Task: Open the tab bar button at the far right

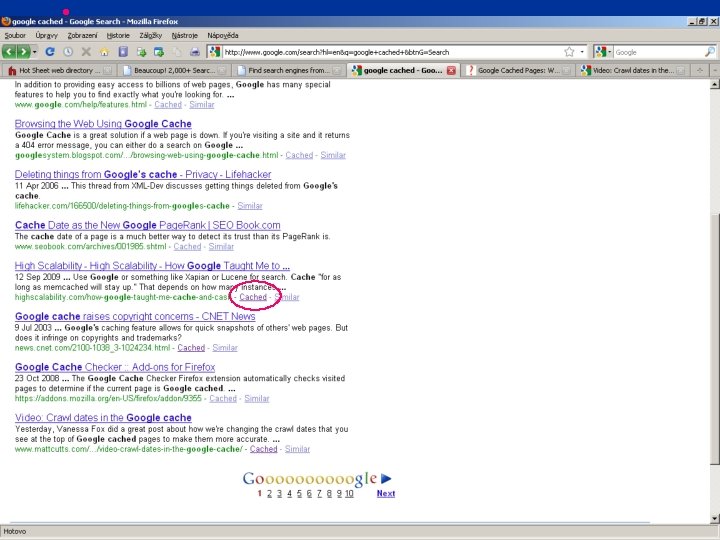Action: click(x=714, y=70)
